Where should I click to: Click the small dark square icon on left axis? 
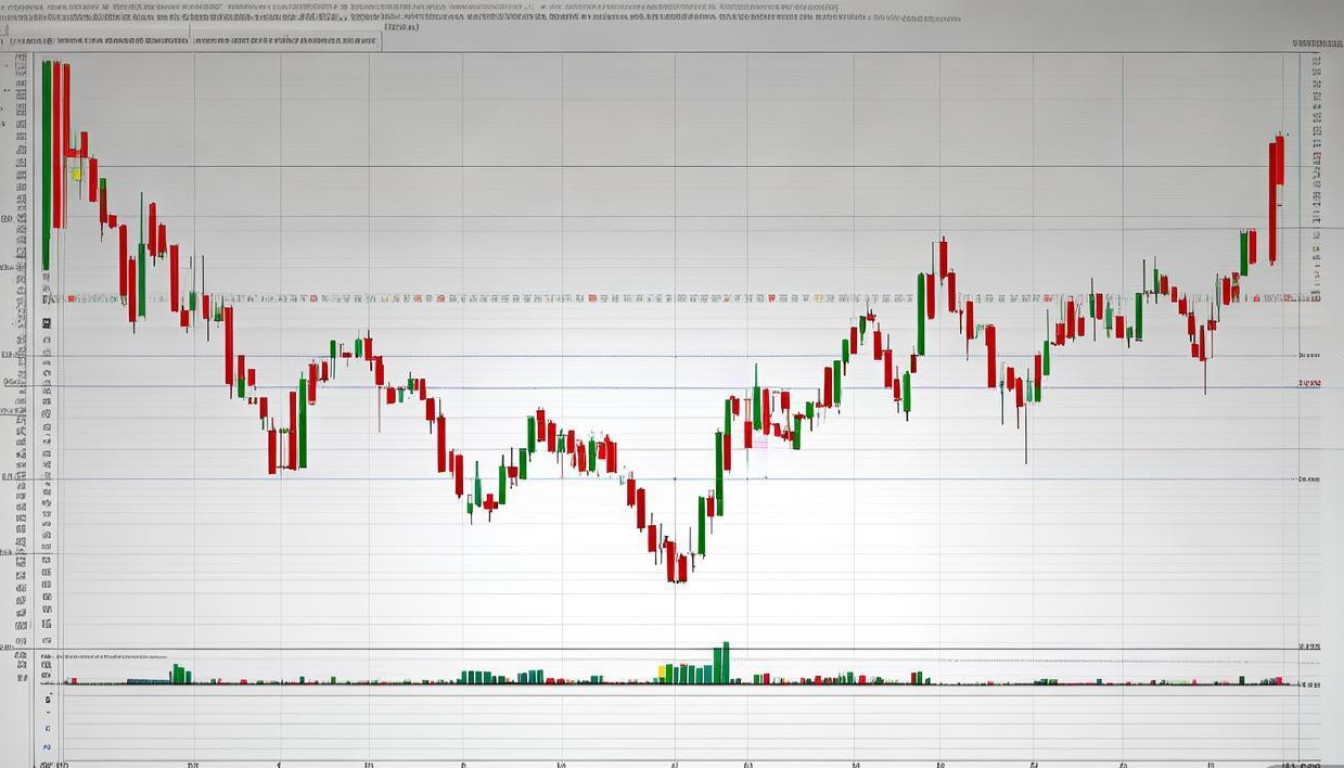pos(46,323)
